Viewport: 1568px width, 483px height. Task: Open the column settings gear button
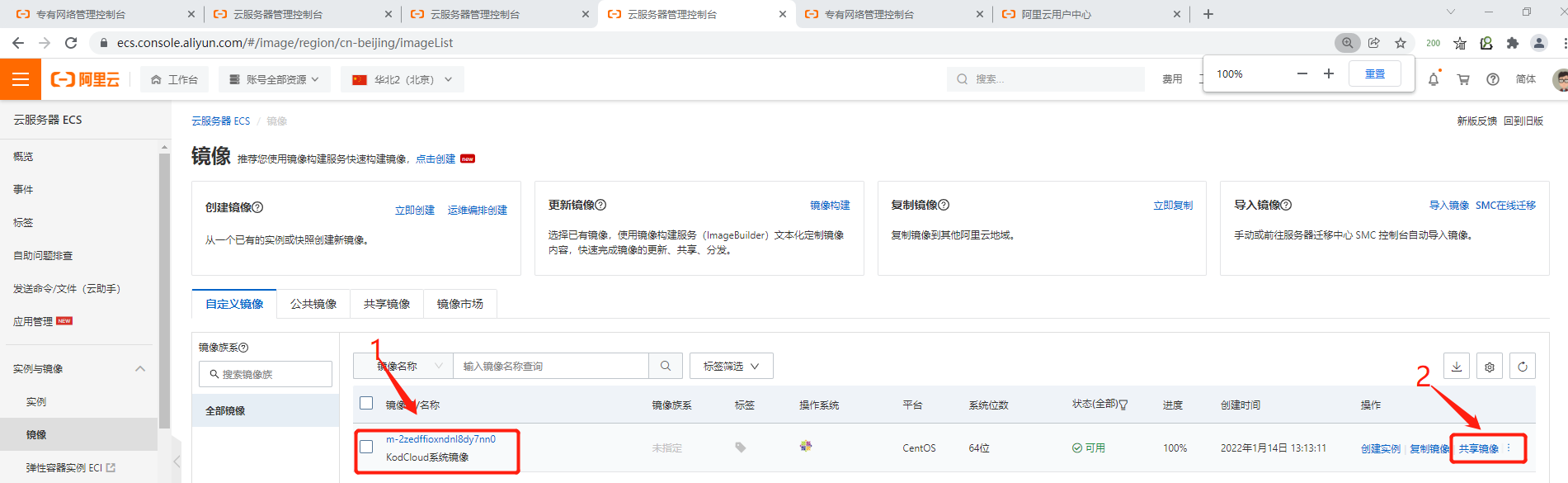click(x=1490, y=367)
